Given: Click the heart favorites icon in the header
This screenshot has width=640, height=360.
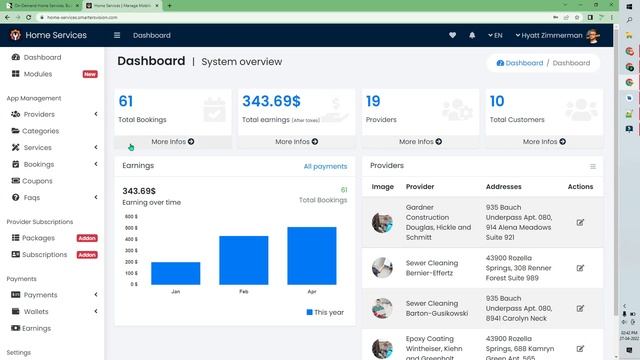Looking at the screenshot, I should (x=452, y=36).
